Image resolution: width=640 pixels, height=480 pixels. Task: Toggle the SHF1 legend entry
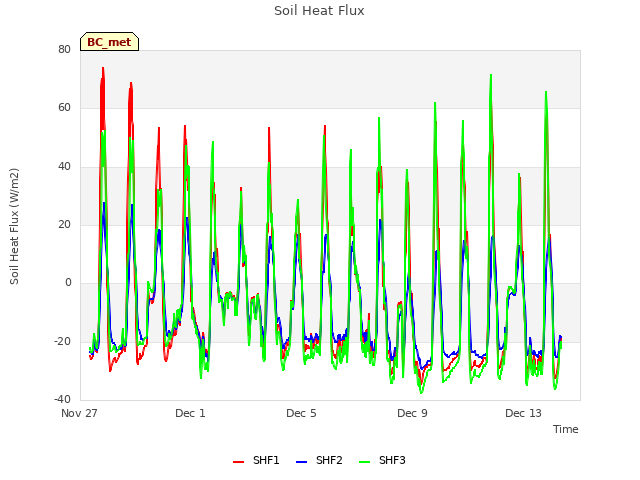tap(256, 460)
